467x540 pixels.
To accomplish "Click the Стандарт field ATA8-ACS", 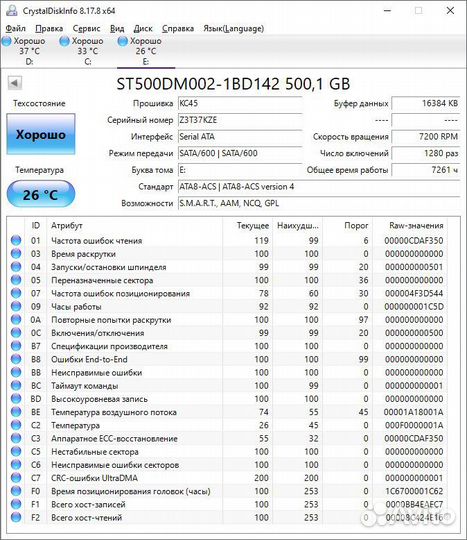I will click(319, 187).
